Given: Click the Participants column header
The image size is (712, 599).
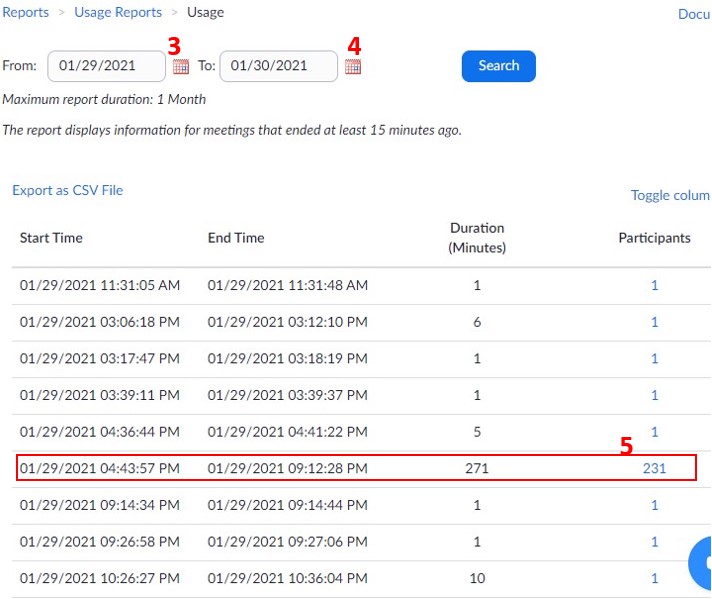Looking at the screenshot, I should click(654, 238).
